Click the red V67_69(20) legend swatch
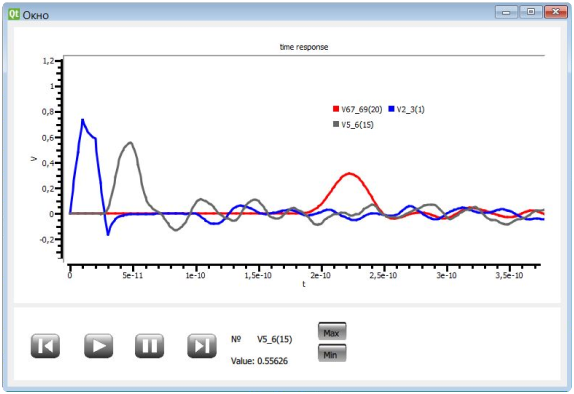 (336, 109)
